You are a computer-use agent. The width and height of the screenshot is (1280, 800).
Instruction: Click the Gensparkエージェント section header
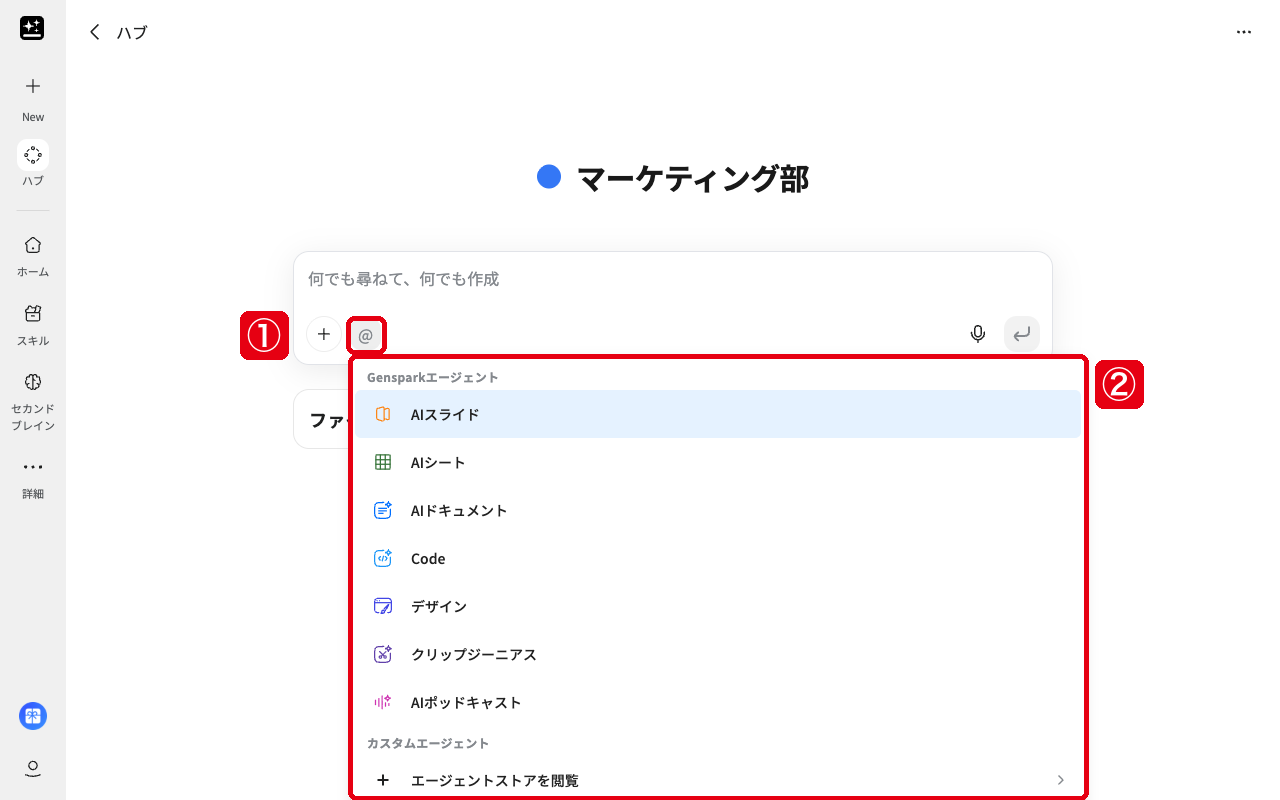tap(433, 377)
